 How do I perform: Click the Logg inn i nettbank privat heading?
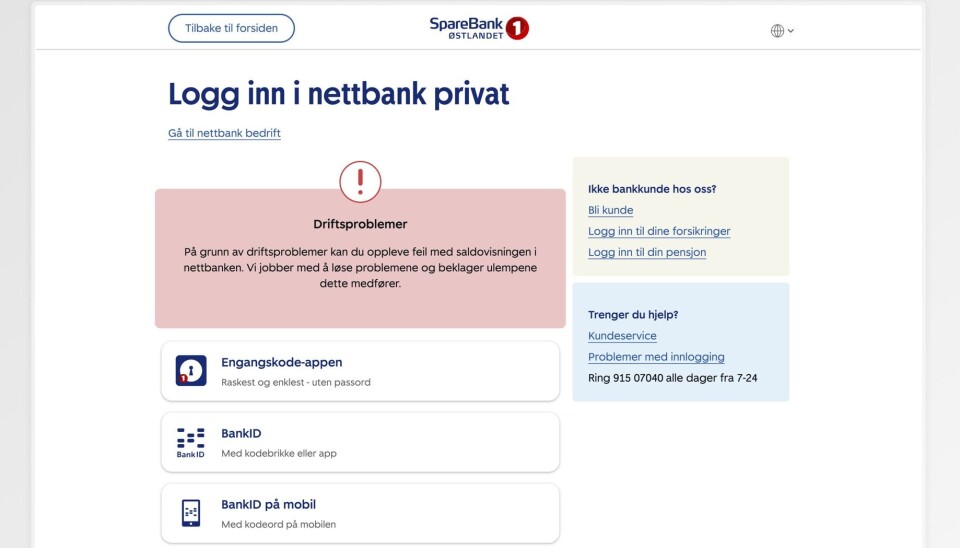[338, 94]
